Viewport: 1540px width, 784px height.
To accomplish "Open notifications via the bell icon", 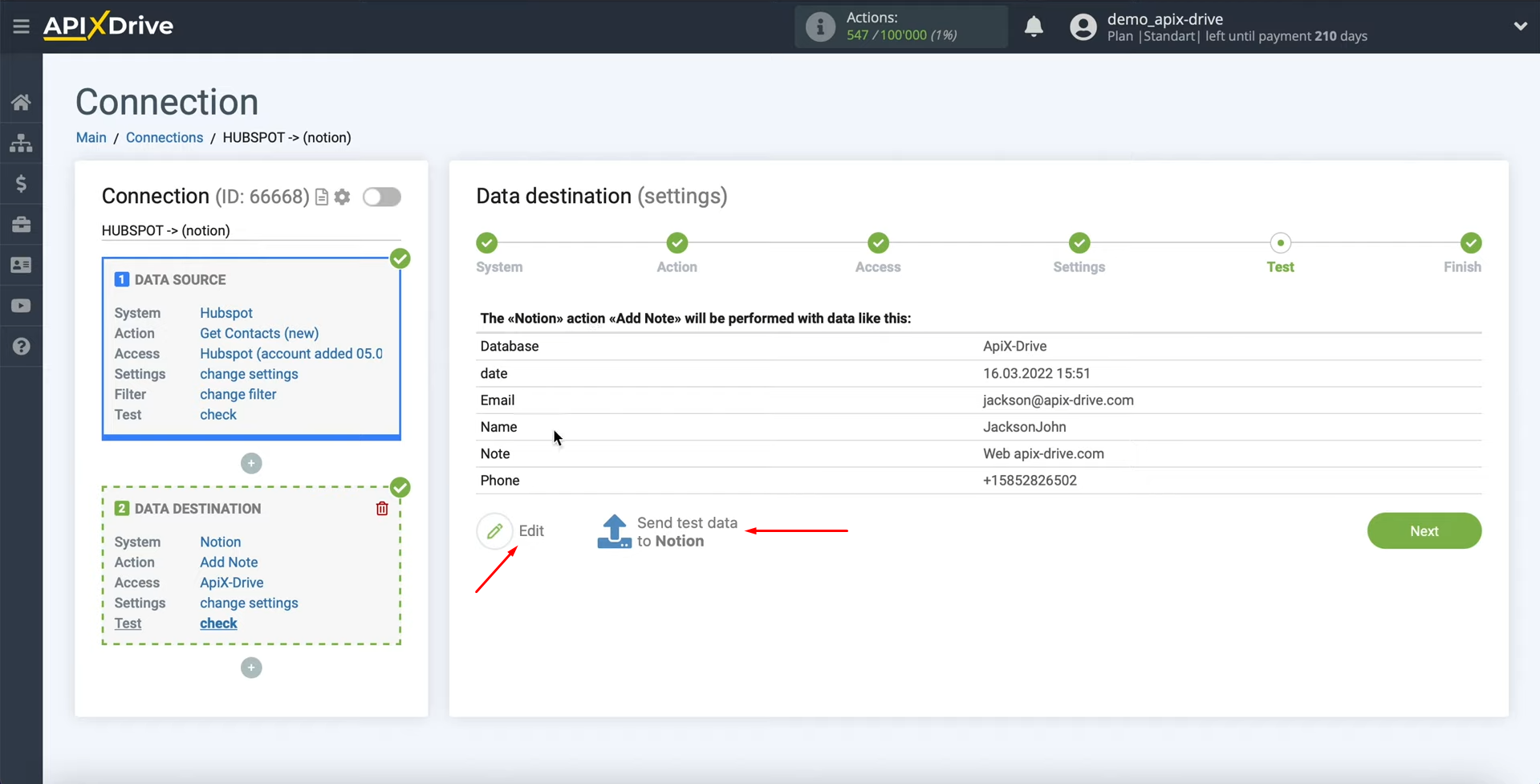I will (1034, 26).
